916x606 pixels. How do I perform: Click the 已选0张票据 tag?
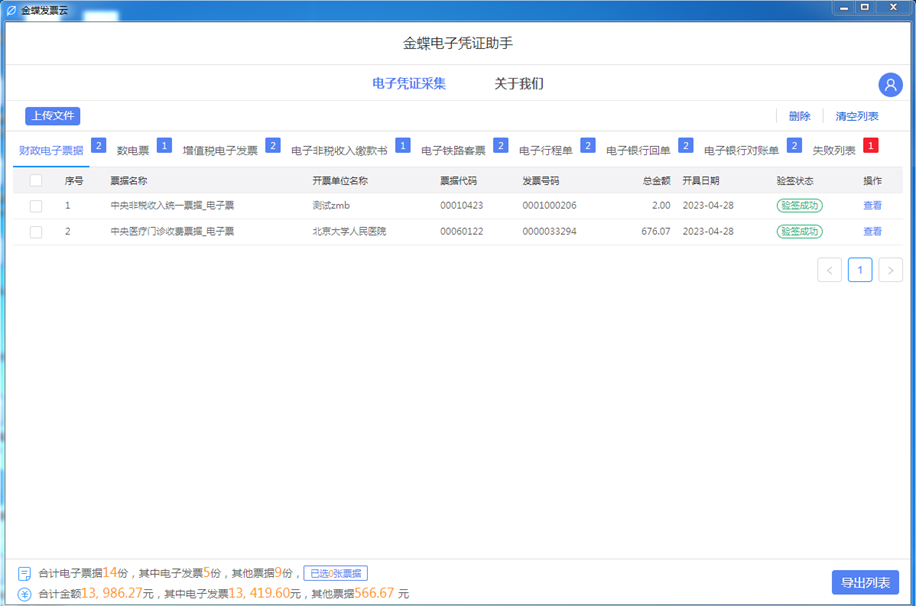(335, 574)
